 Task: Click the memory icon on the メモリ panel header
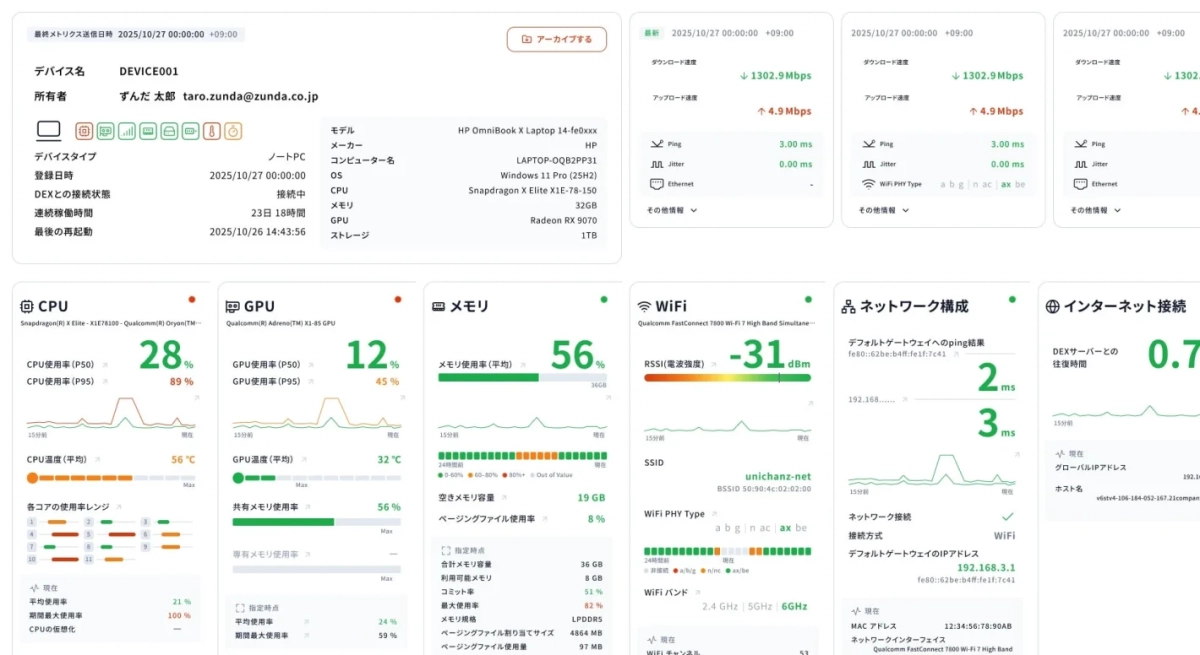[438, 305]
